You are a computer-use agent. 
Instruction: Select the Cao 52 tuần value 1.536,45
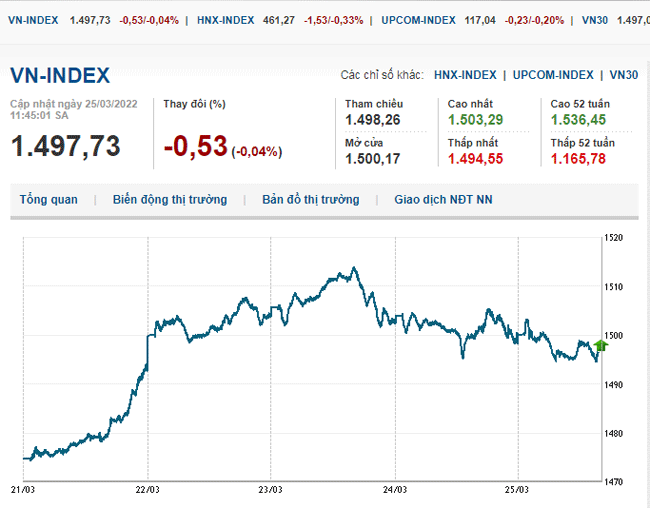(579, 121)
